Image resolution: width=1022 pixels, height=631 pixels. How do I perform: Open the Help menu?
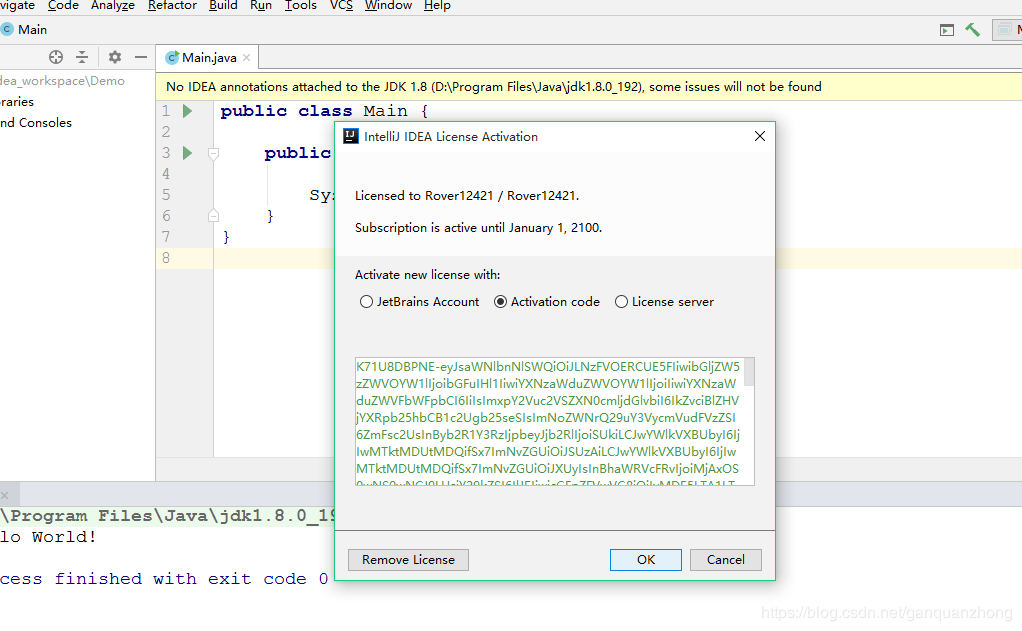[x=437, y=6]
